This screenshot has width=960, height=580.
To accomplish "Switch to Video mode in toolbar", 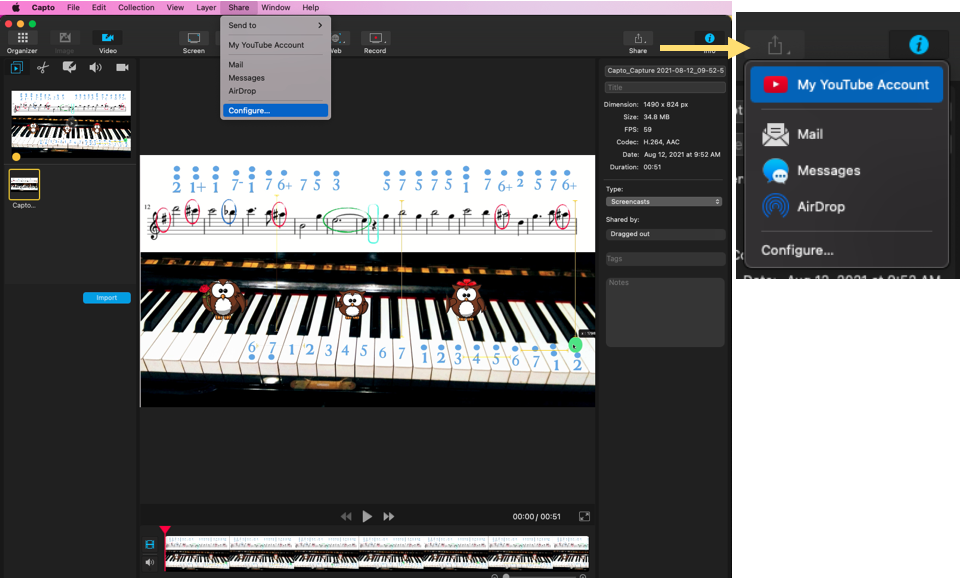I will click(107, 39).
